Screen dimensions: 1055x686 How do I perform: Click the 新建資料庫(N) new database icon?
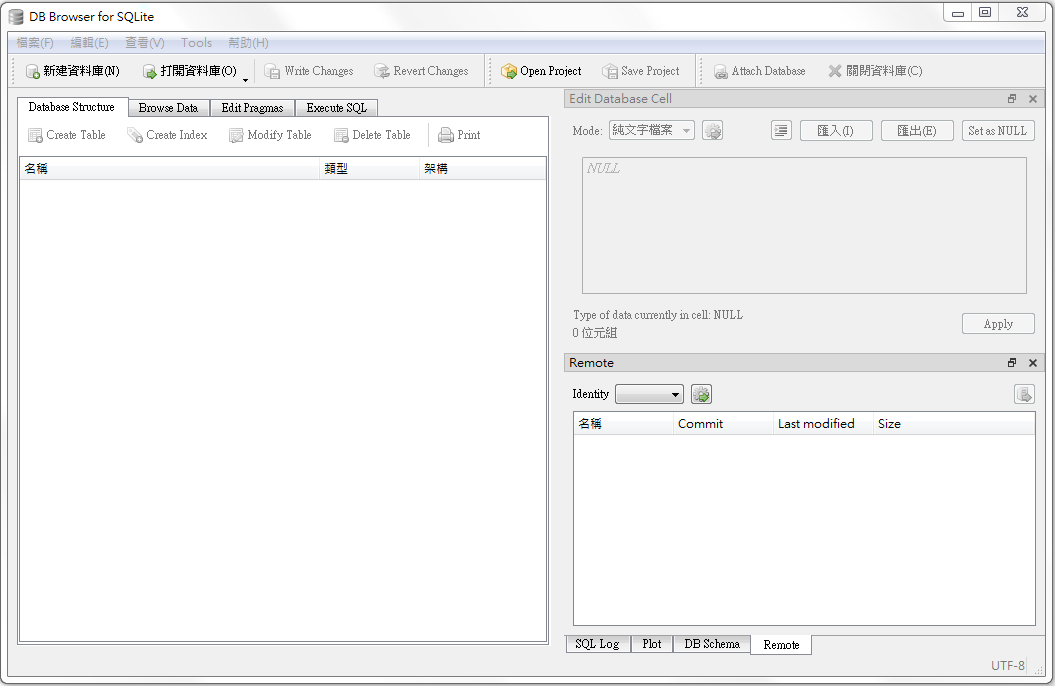pyautogui.click(x=33, y=70)
